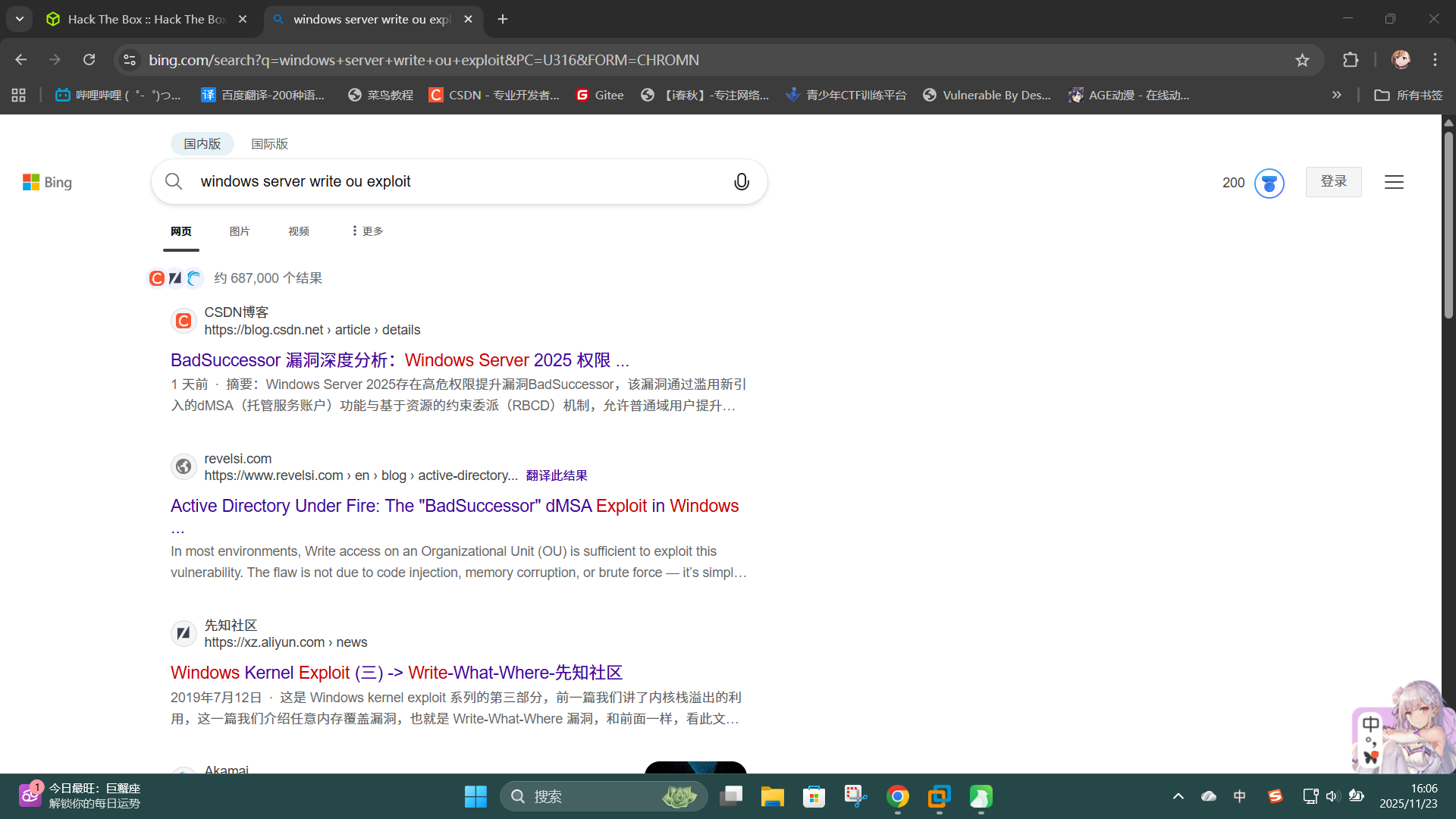Expand the 更多 search categories dropdown
Screen dimensions: 1456x819
367,231
